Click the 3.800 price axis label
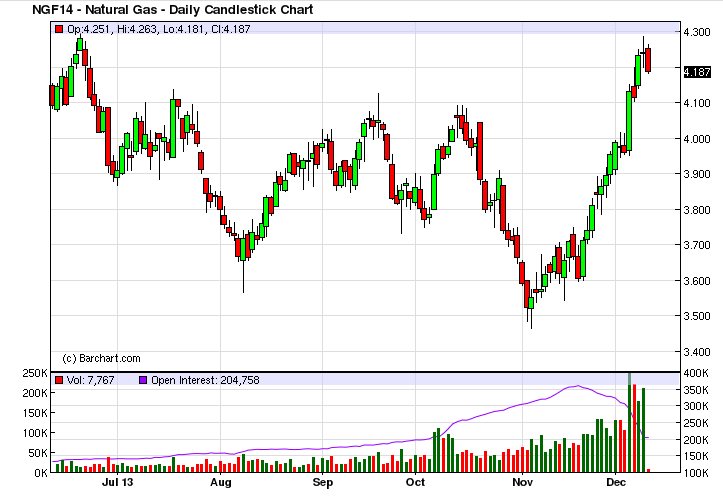Screen dimensions: 723x497 coord(697,210)
